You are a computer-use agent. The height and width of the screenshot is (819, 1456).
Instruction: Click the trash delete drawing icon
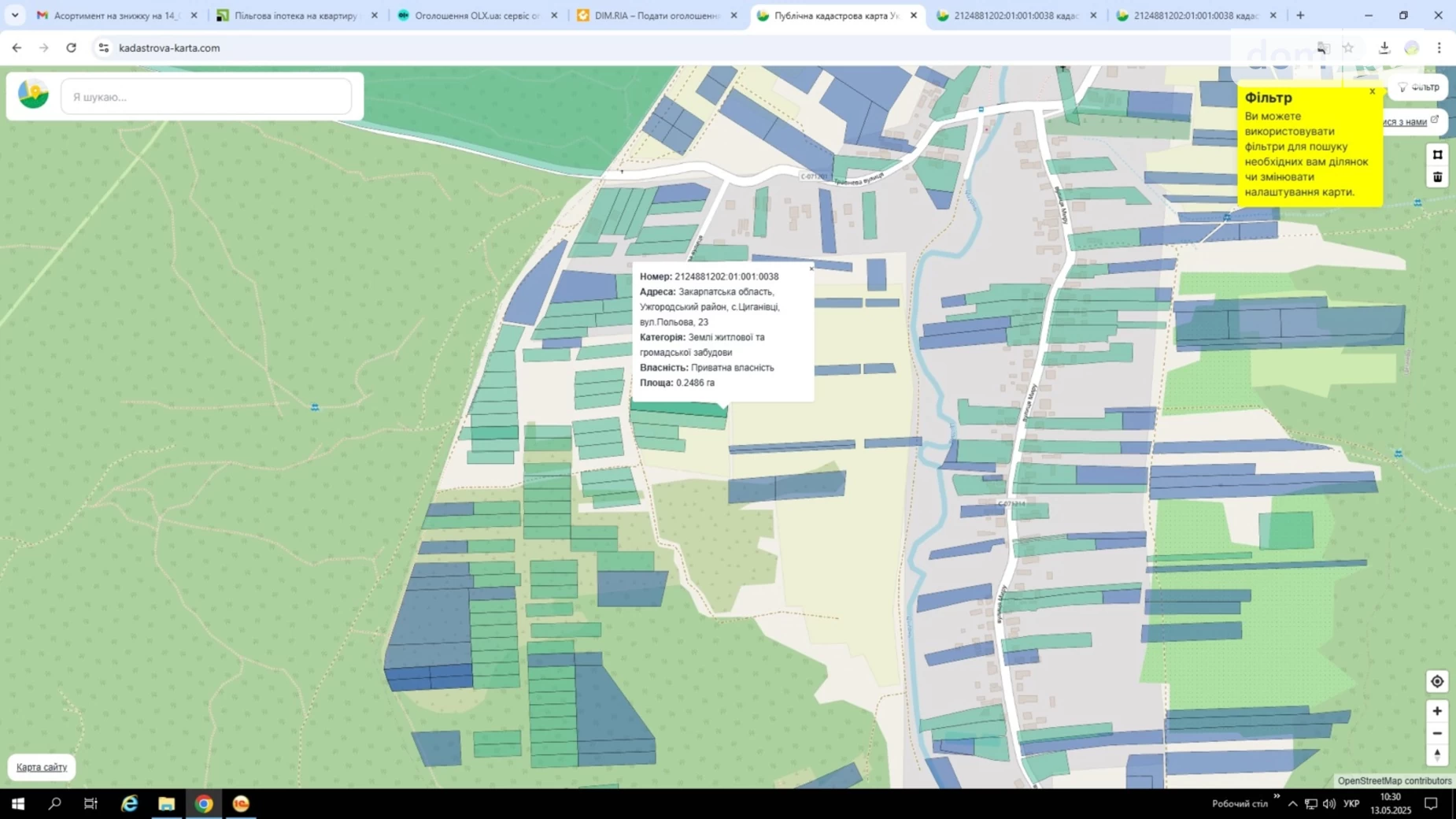[1437, 176]
